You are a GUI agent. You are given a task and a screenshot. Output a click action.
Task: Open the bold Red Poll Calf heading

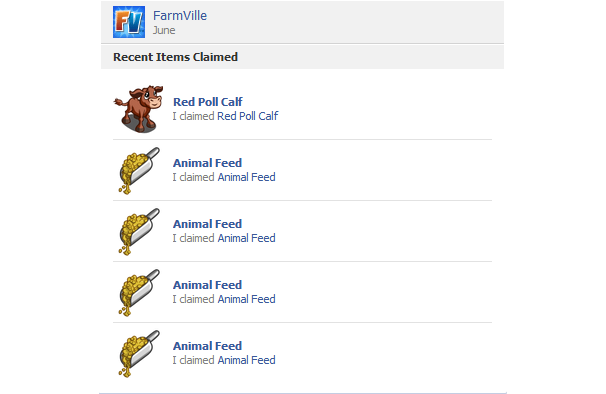[208, 102]
